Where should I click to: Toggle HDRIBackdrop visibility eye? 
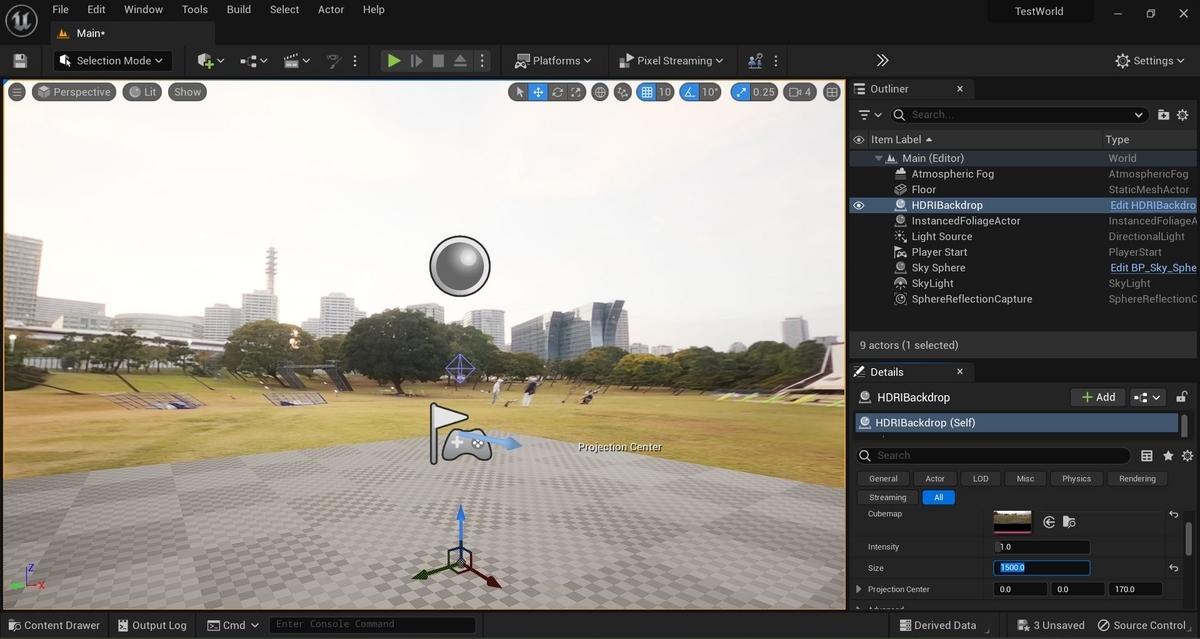pyautogui.click(x=858, y=205)
